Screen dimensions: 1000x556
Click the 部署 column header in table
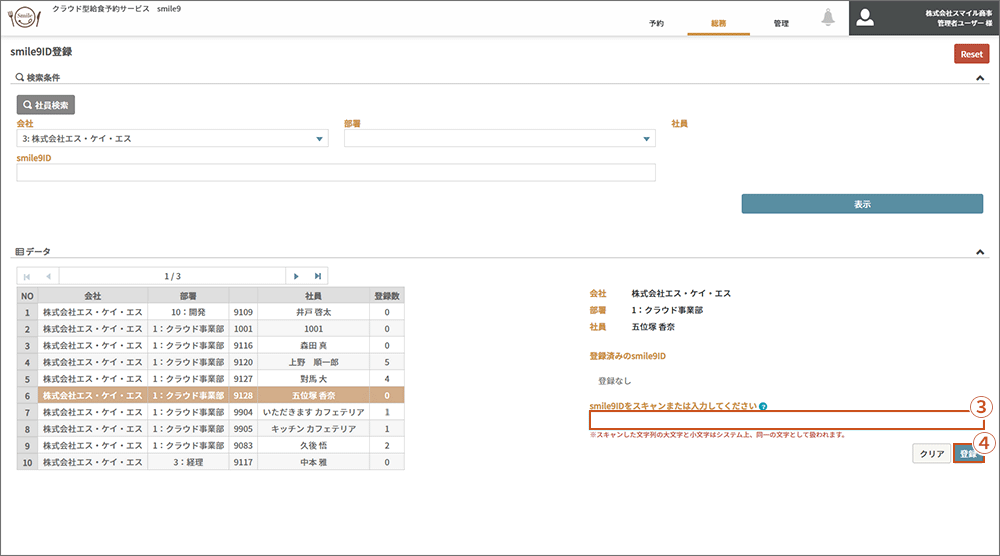(x=188, y=296)
